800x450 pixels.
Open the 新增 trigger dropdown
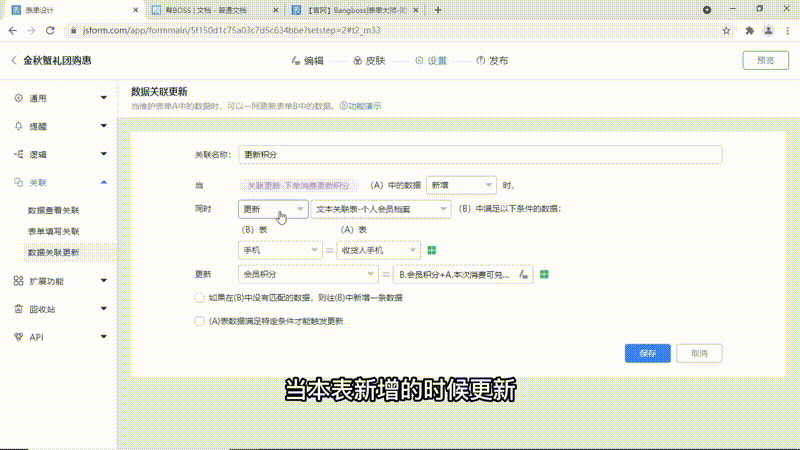click(461, 185)
